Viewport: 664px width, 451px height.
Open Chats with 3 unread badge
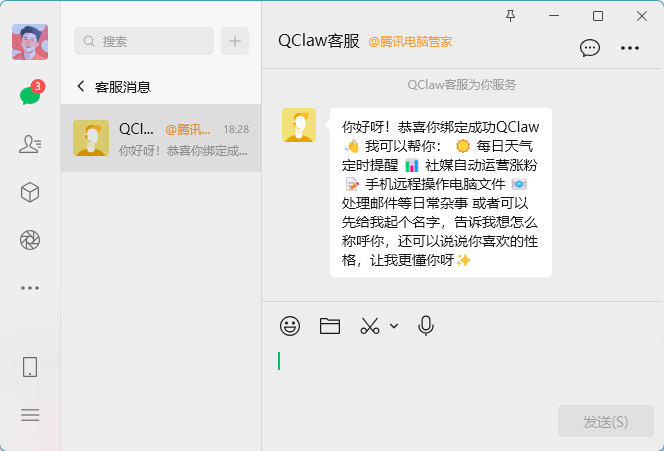[30, 94]
